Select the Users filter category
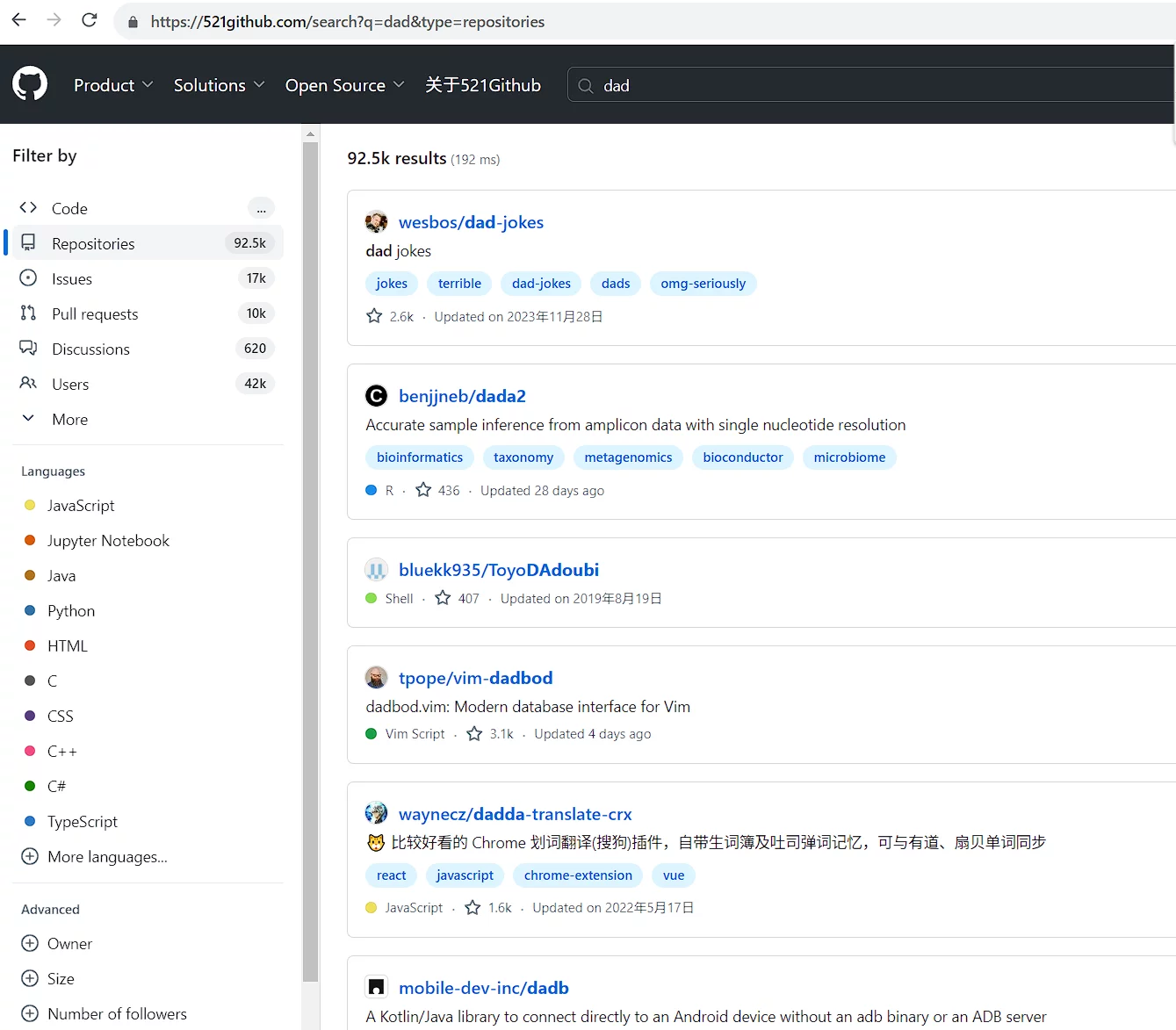The height and width of the screenshot is (1030, 1176). [x=70, y=384]
